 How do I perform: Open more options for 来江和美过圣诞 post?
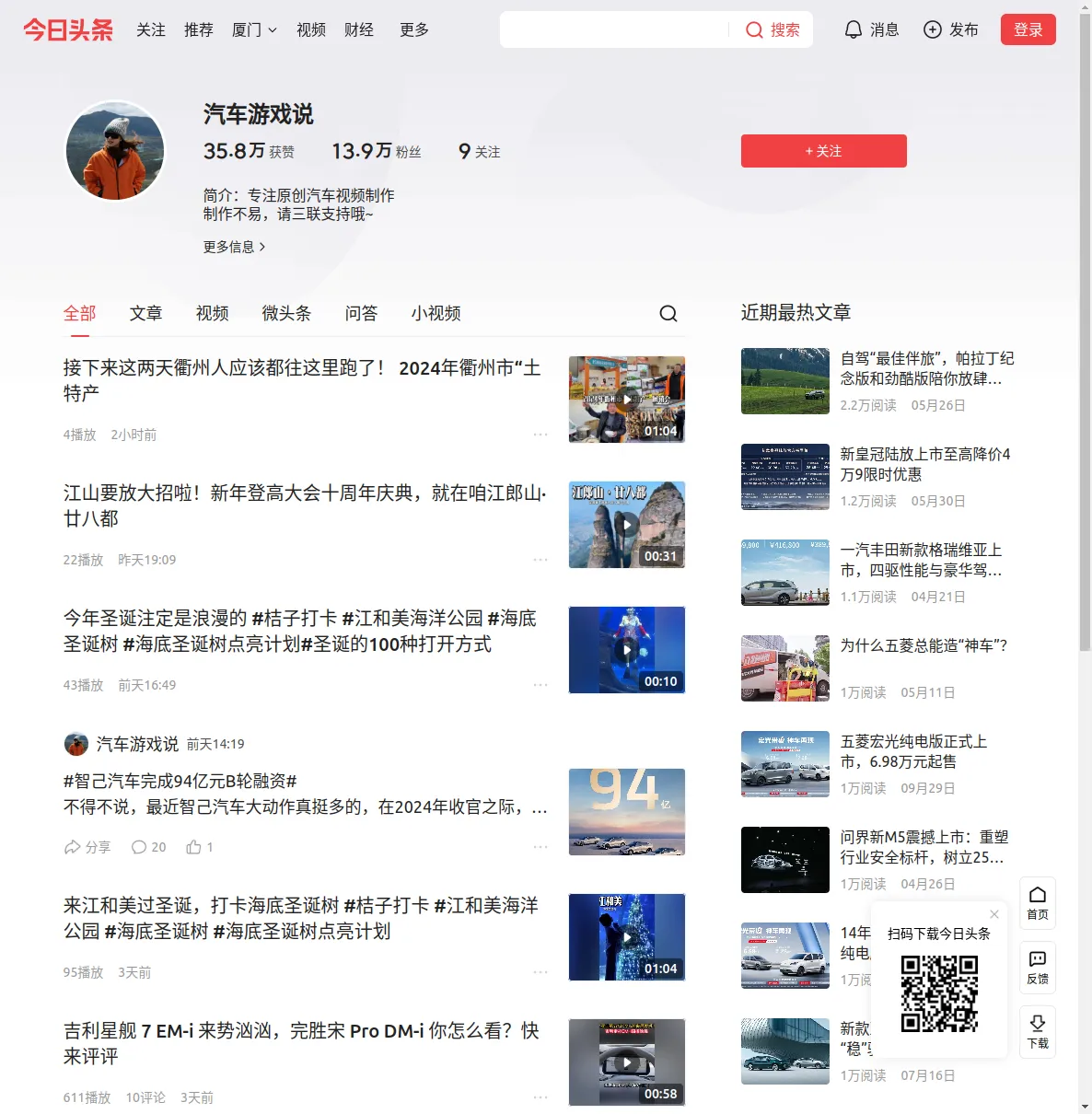540,972
